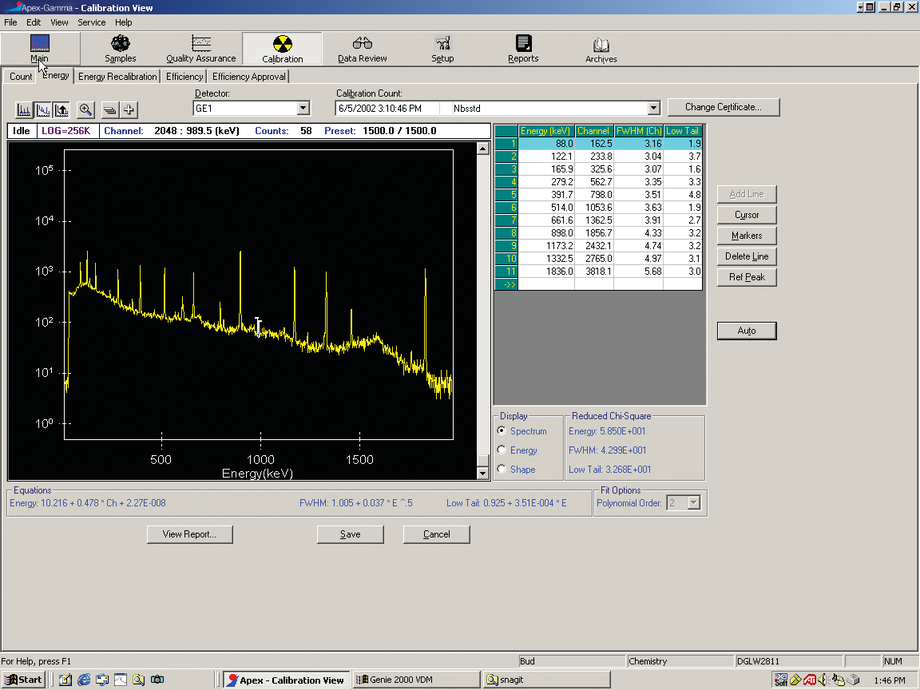
Task: Click the expand spectrum view toolbar icon
Action: [62, 110]
